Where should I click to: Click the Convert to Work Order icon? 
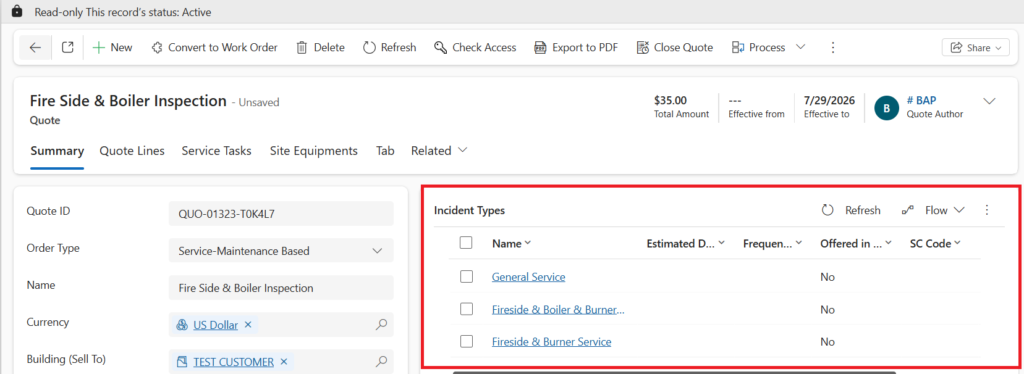[x=157, y=48]
